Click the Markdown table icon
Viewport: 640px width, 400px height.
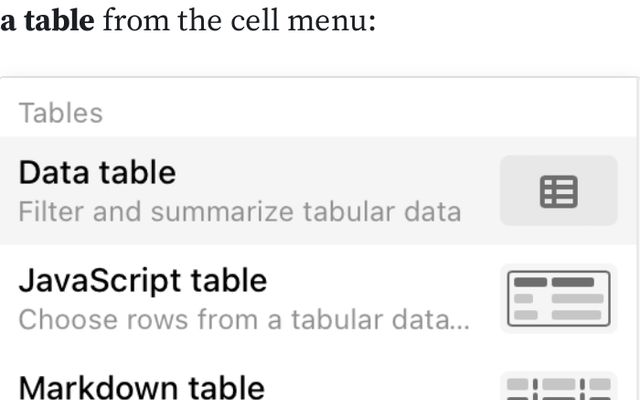point(559,388)
